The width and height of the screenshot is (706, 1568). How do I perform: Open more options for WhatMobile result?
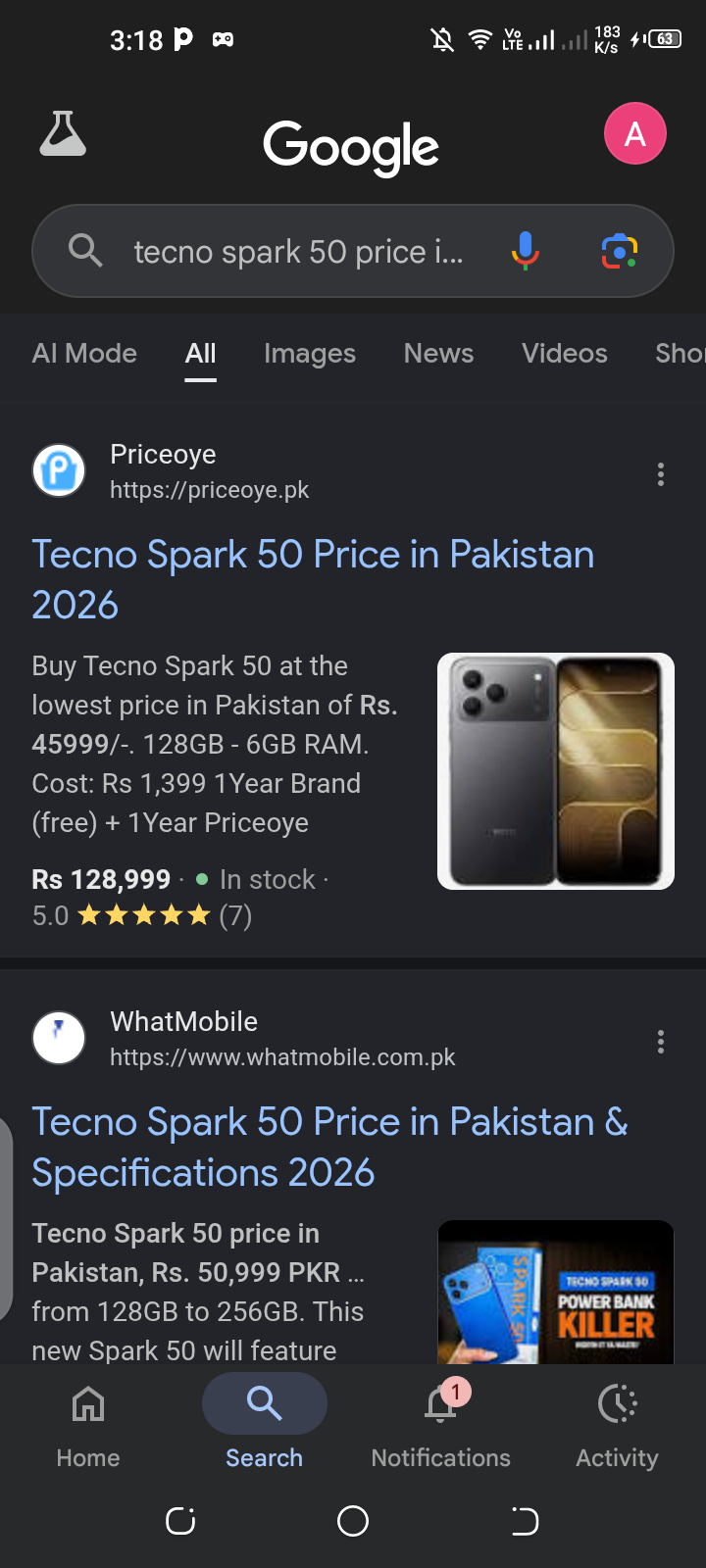coord(661,1042)
